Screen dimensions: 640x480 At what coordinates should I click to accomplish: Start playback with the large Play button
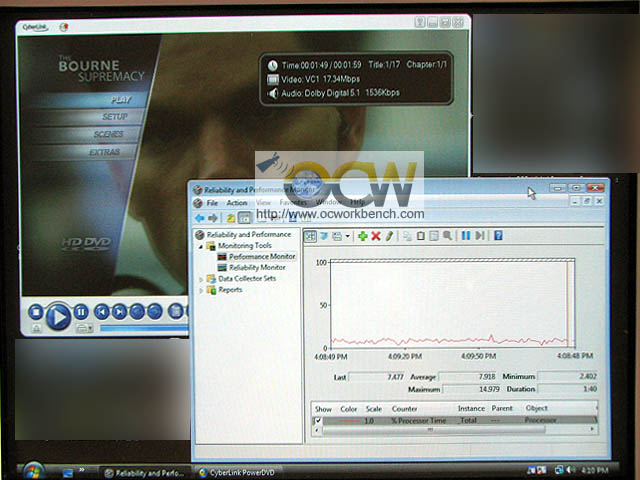click(58, 316)
